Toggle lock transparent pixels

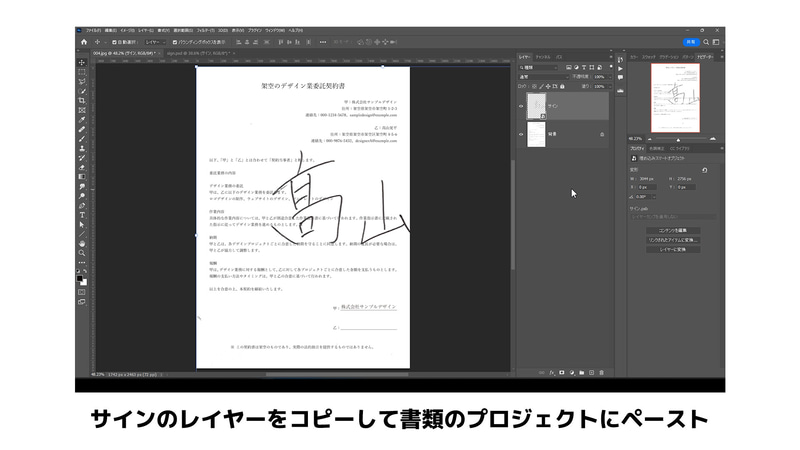pyautogui.click(x=534, y=87)
